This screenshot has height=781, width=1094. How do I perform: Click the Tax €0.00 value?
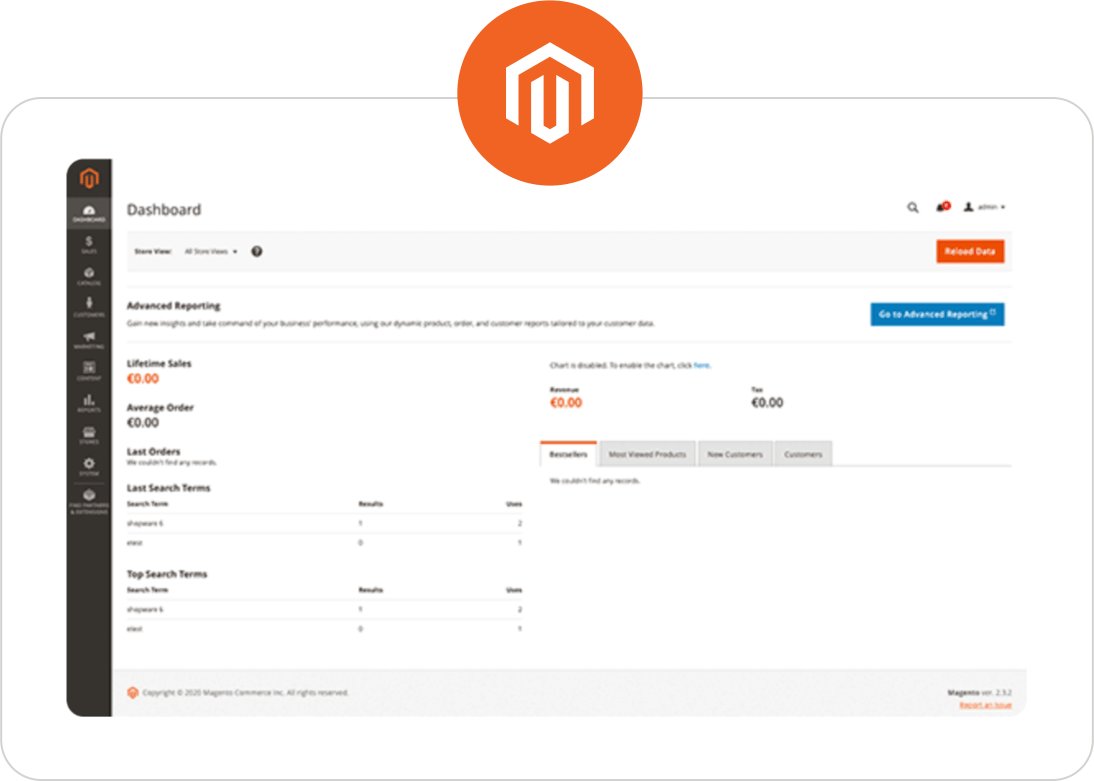tap(767, 403)
